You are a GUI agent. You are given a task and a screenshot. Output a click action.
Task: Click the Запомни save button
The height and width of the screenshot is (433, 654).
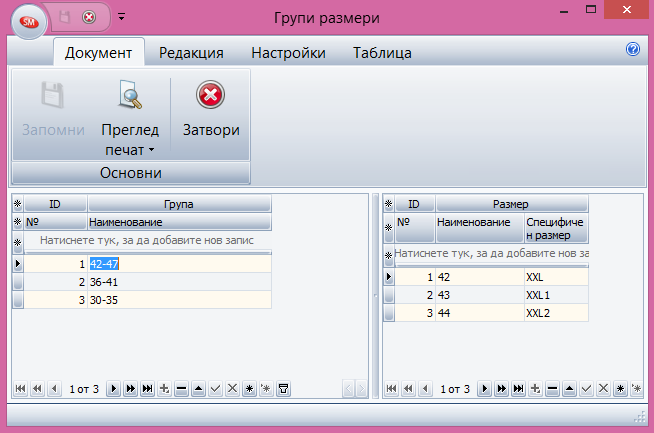click(x=53, y=110)
